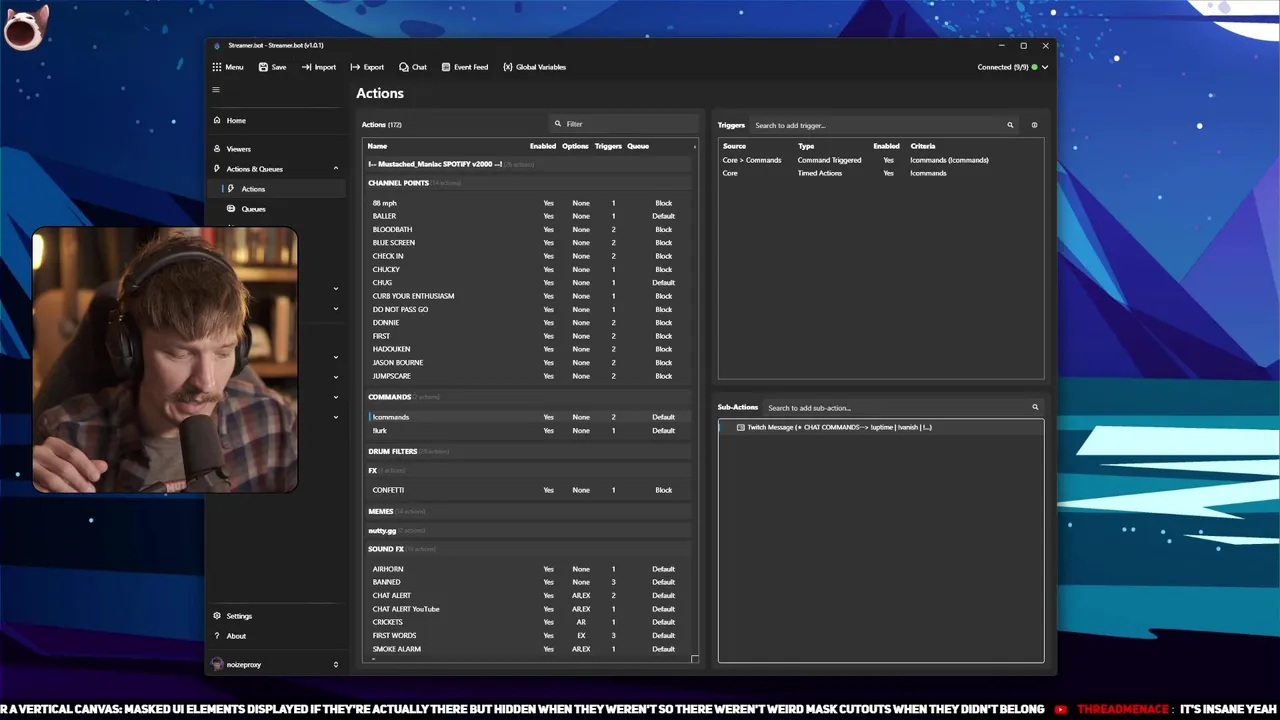Image resolution: width=1280 pixels, height=720 pixels.
Task: Select the Actions sidebar sub-item
Action: click(x=276, y=189)
